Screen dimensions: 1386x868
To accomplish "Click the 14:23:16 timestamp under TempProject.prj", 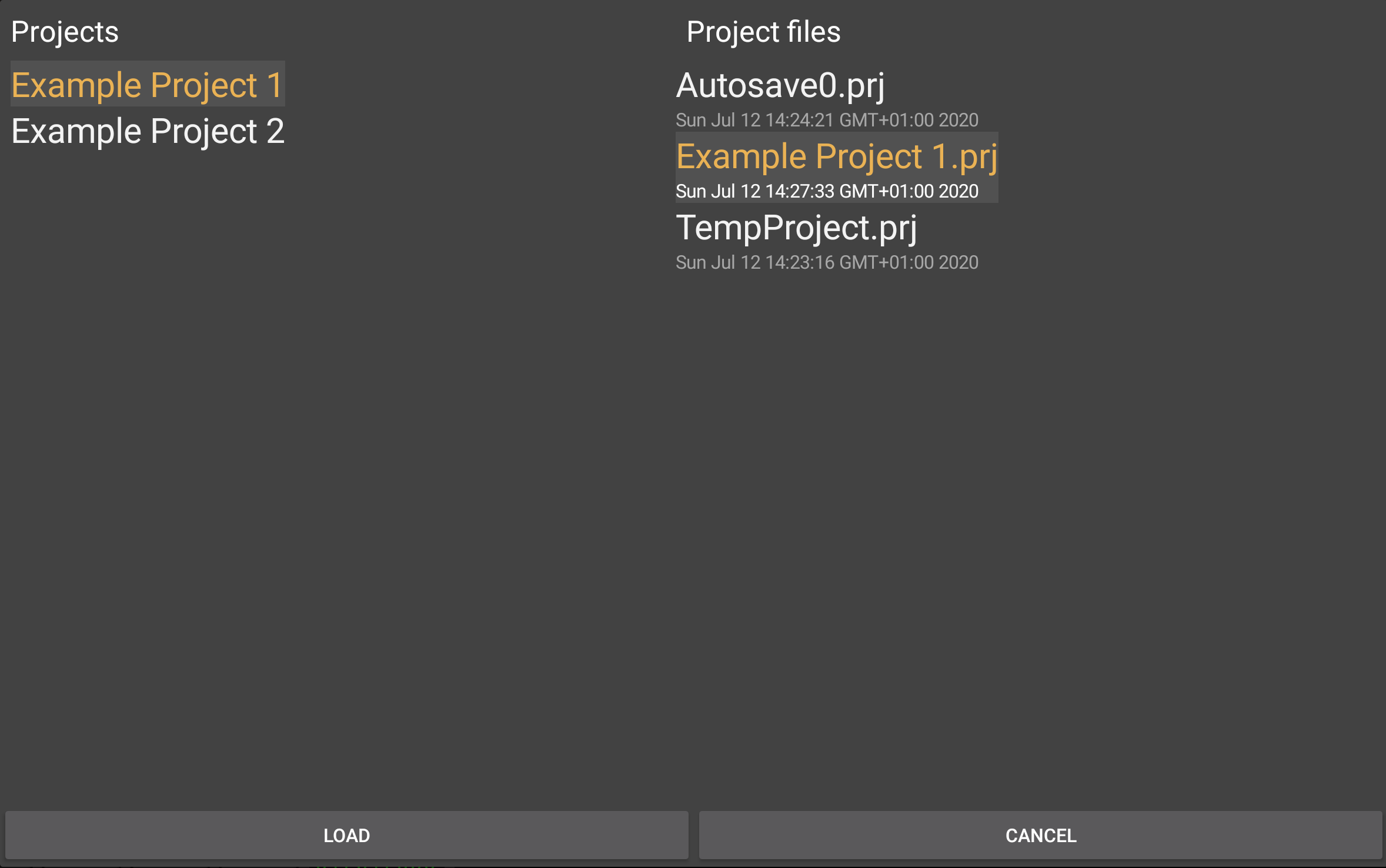I will pos(826,263).
